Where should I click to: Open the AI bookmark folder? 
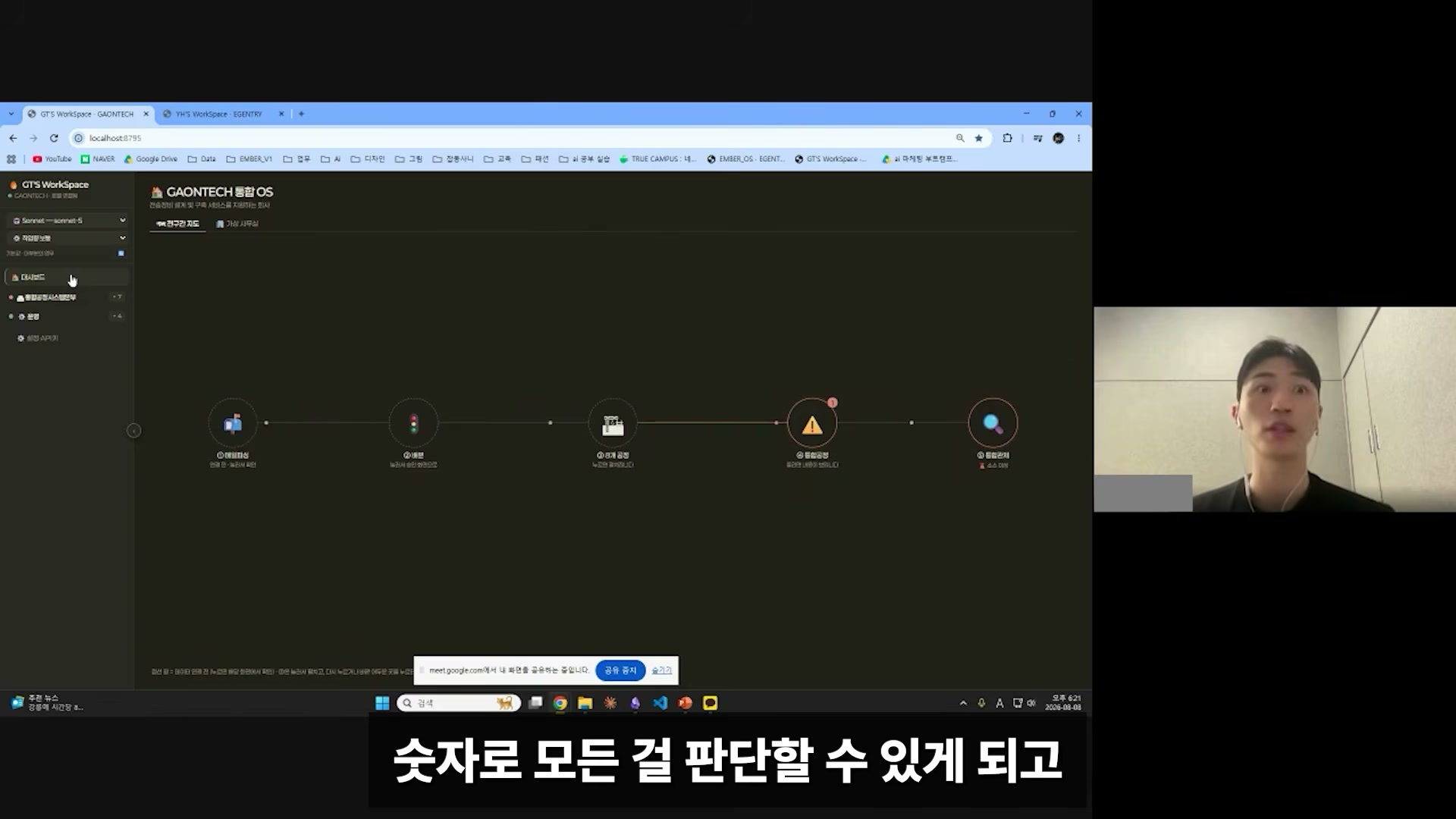coord(331,159)
